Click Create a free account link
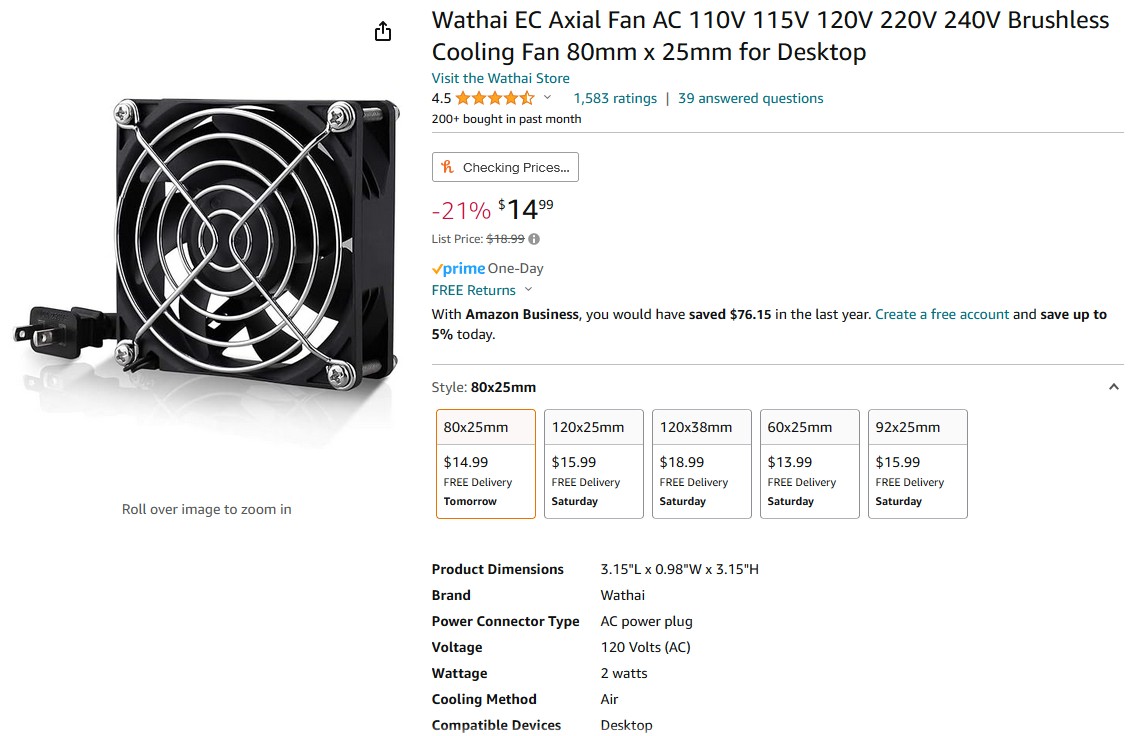Image resolution: width=1140 pixels, height=736 pixels. [942, 314]
